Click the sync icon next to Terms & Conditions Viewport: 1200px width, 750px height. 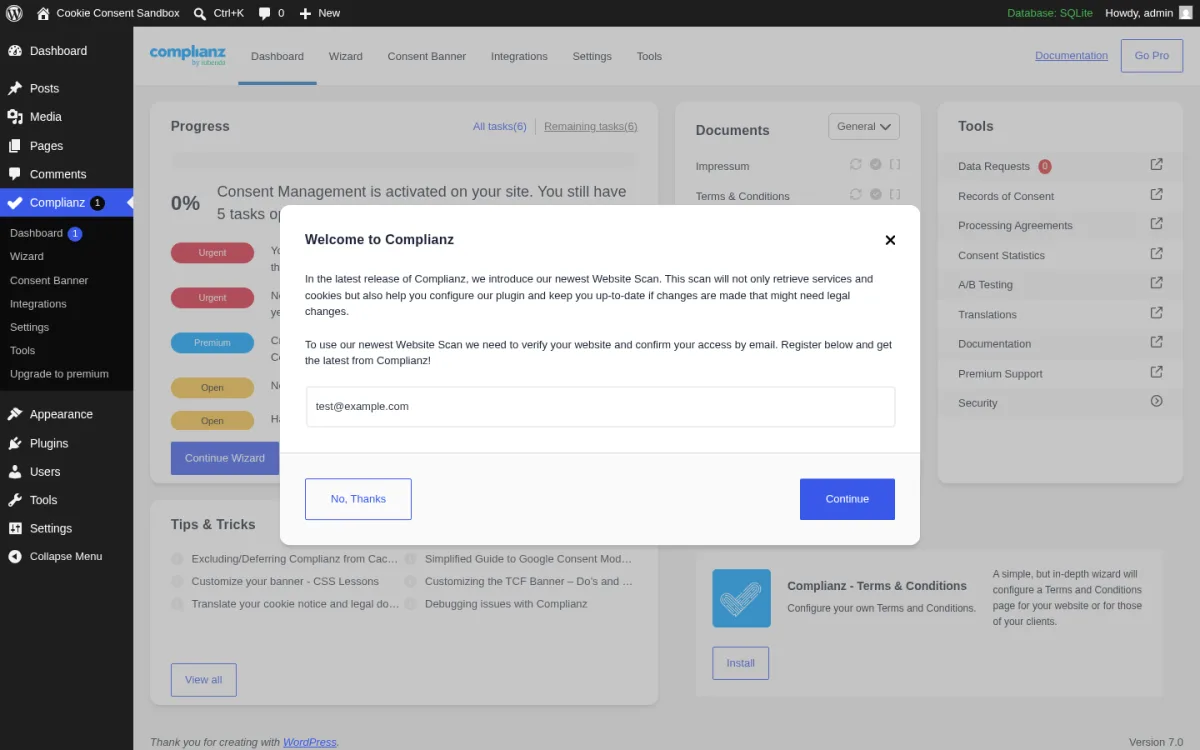click(x=856, y=194)
